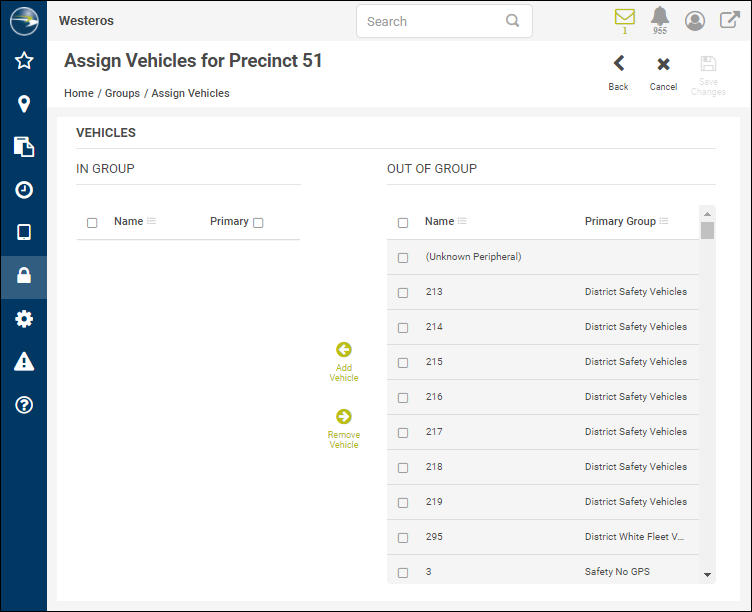Click the search input field
752x612 pixels.
click(434, 21)
